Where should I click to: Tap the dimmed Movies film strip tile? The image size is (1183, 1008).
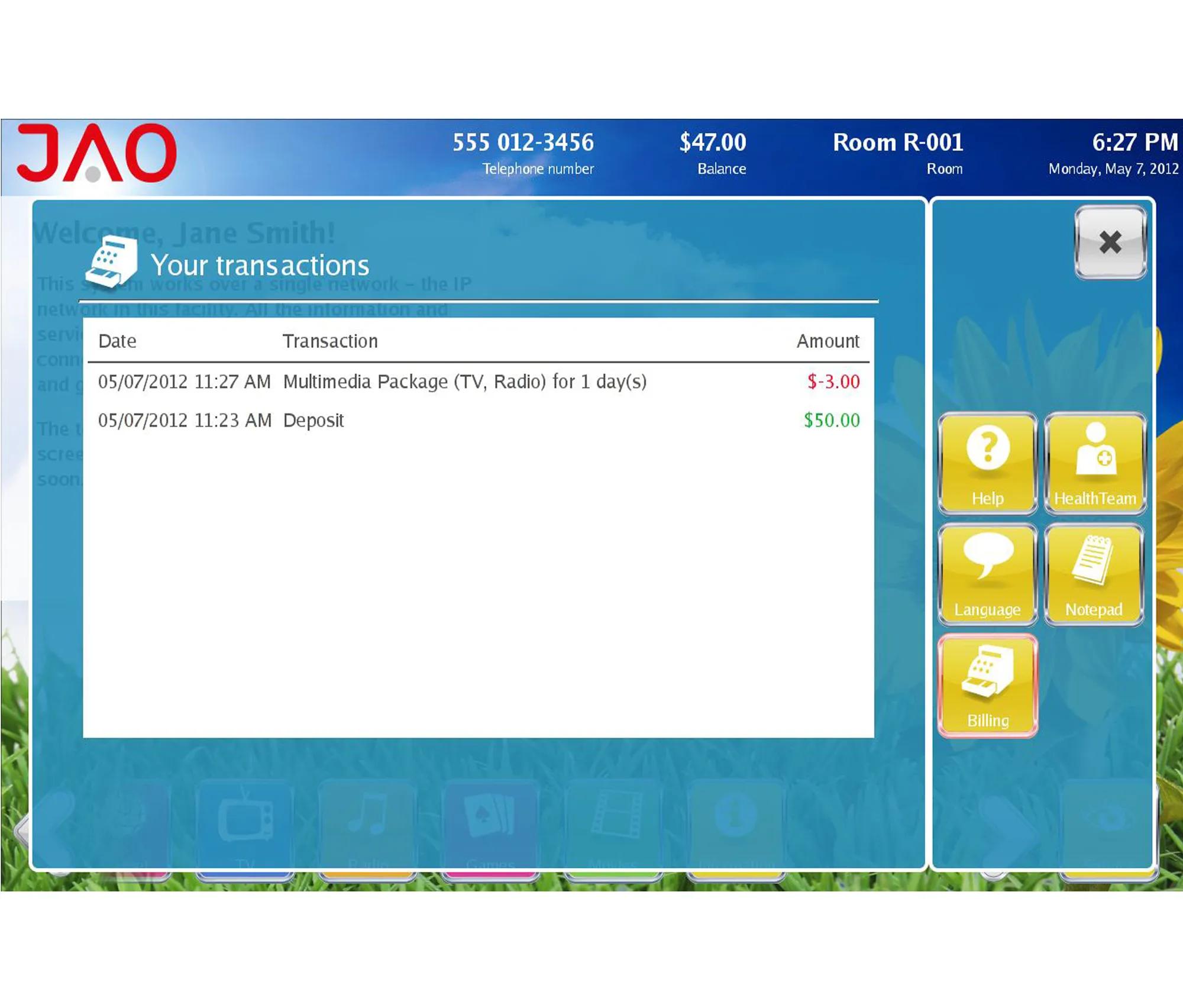tap(613, 825)
